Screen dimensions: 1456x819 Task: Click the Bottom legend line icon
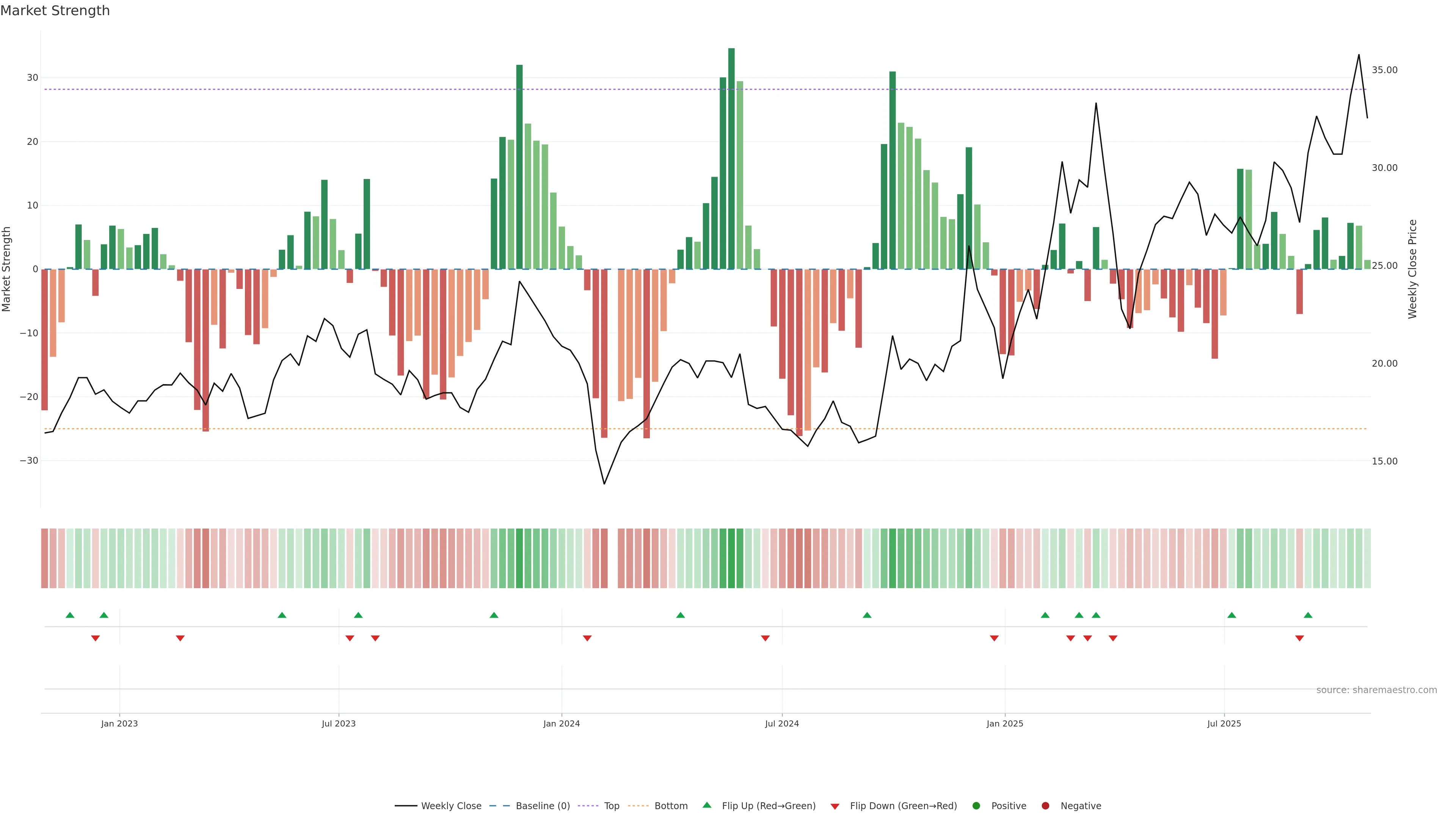point(638,806)
